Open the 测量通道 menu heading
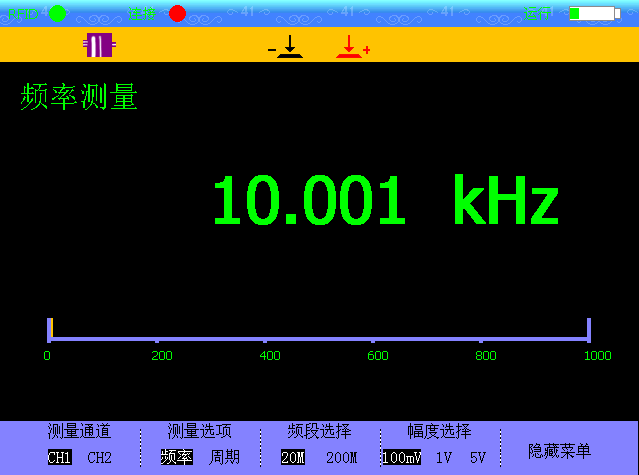 pos(79,432)
